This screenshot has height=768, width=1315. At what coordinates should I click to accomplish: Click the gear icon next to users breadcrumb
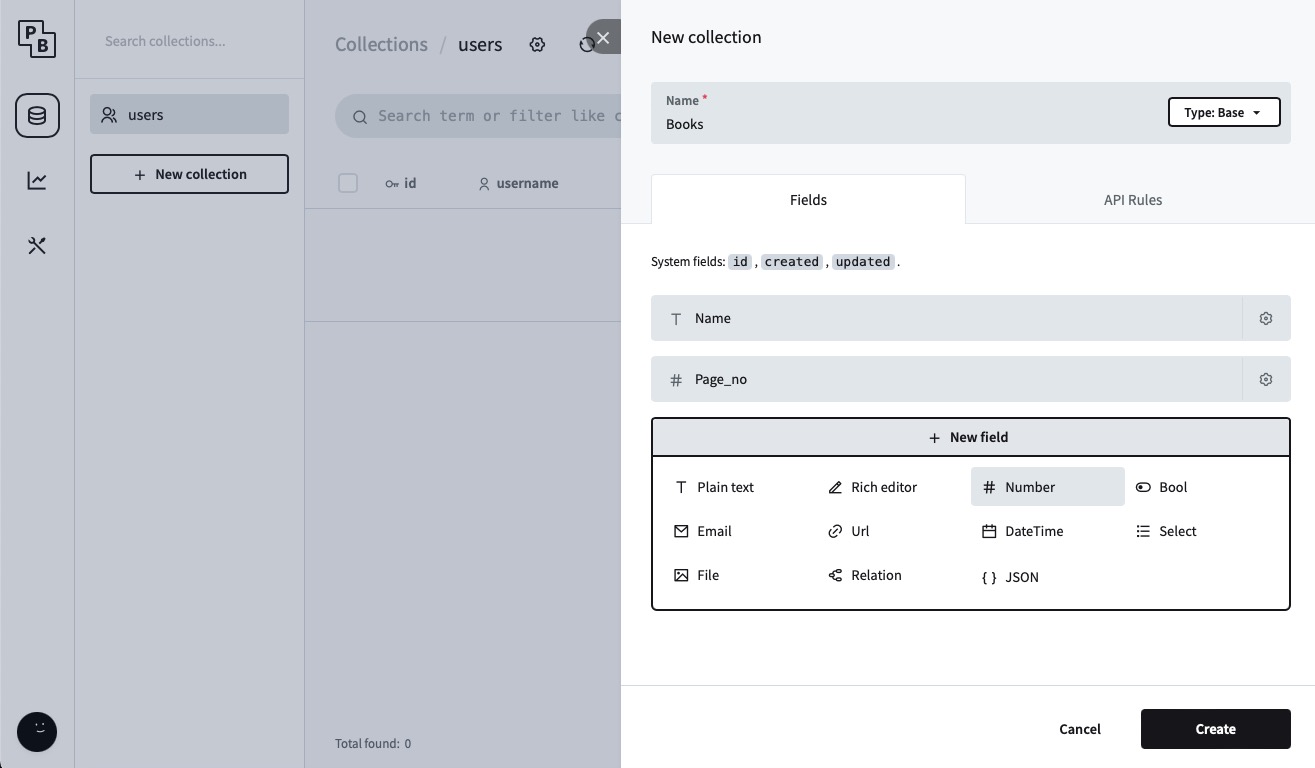537,44
